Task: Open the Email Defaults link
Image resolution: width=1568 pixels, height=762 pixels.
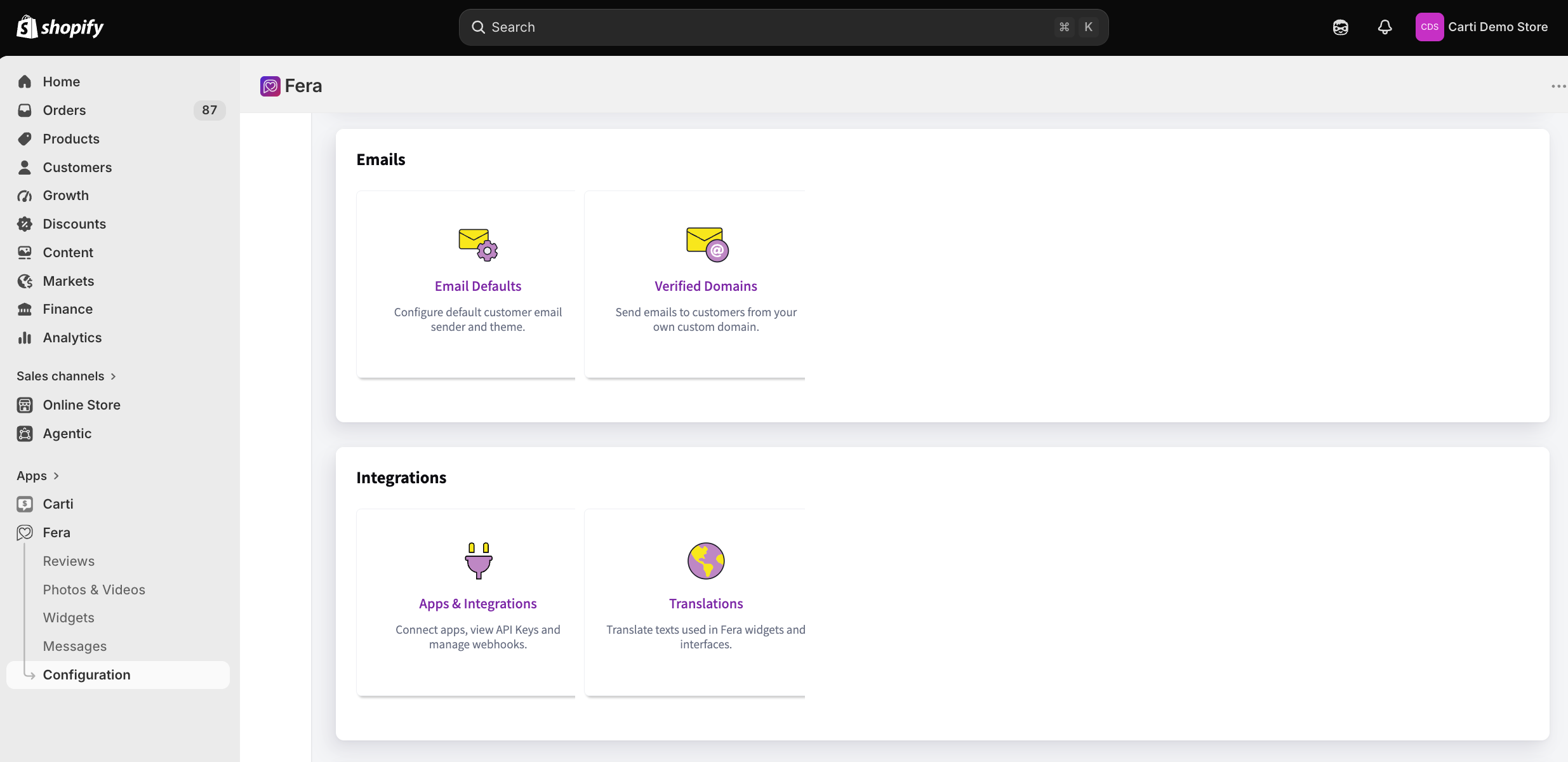Action: click(478, 286)
